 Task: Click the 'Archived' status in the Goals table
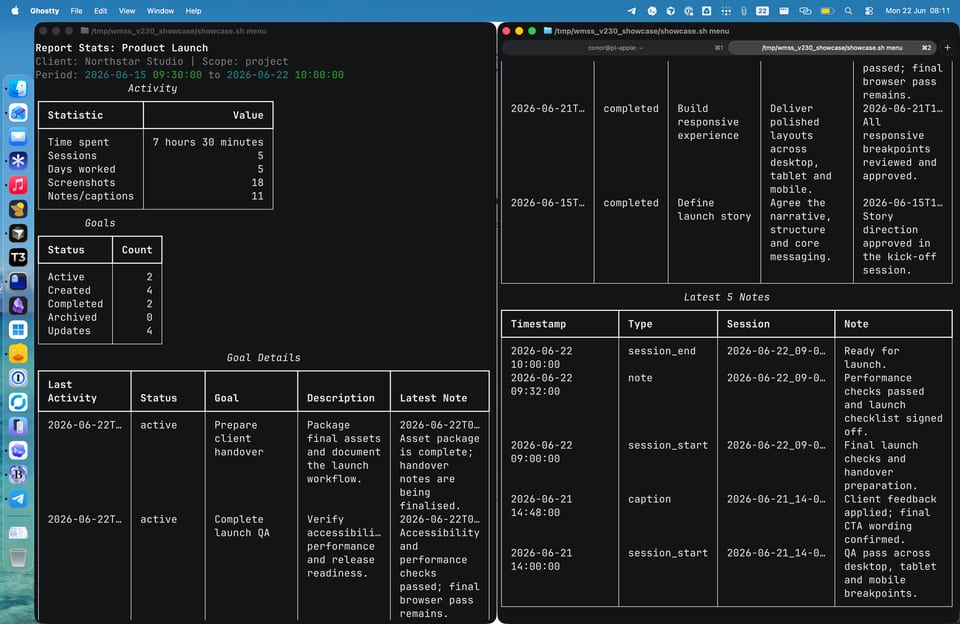72,317
